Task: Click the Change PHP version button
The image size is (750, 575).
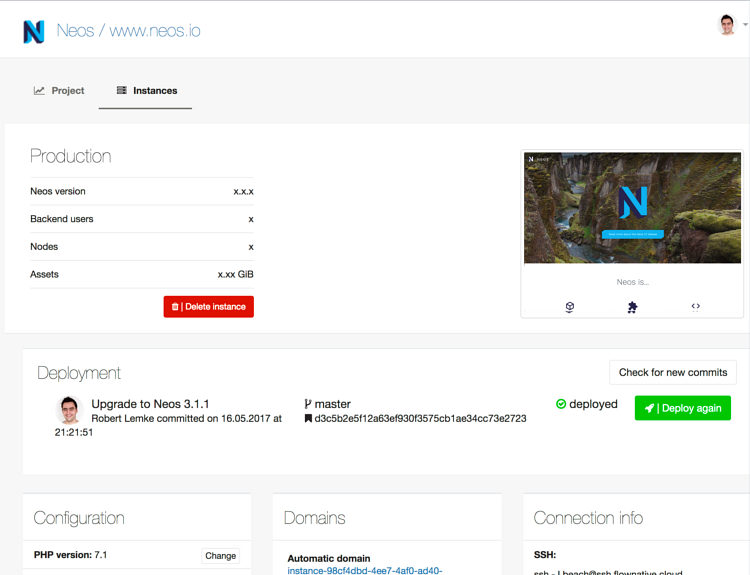Action: pyautogui.click(x=221, y=556)
